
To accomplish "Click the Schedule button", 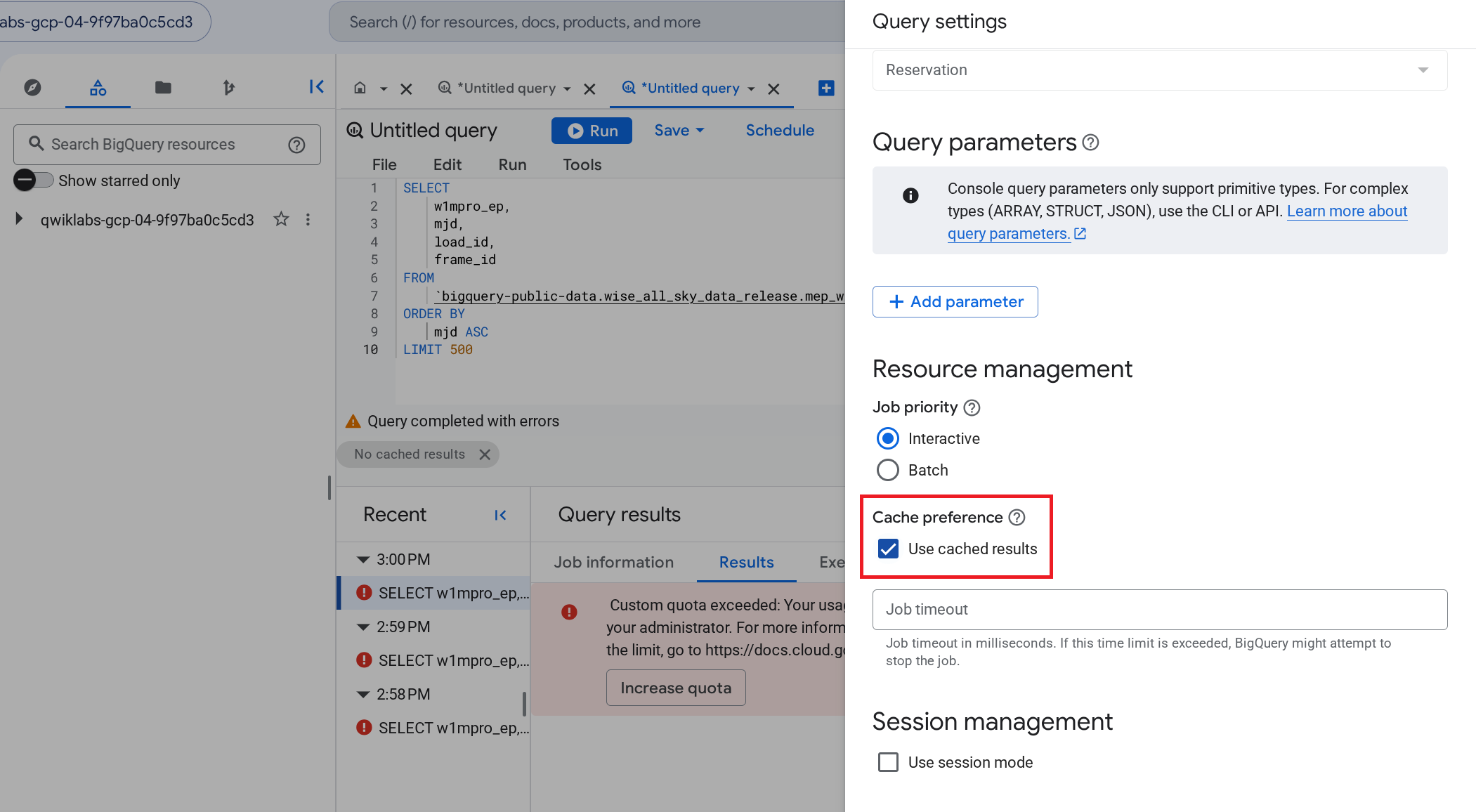I will [x=780, y=131].
